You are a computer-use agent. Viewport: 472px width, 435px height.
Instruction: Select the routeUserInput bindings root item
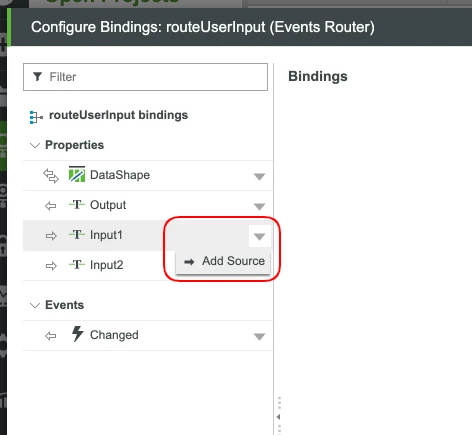tap(118, 115)
